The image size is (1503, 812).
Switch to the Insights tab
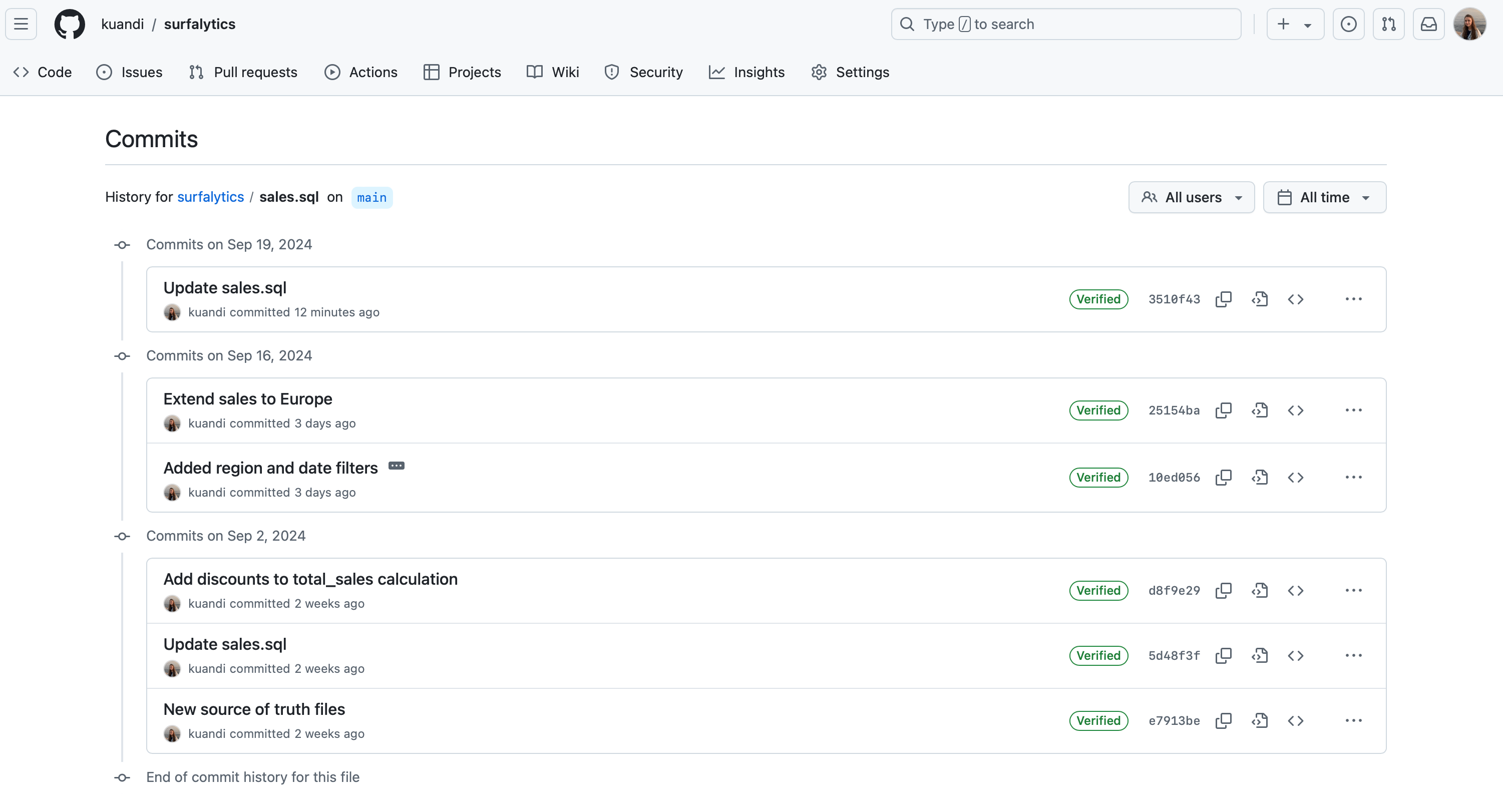tap(747, 72)
